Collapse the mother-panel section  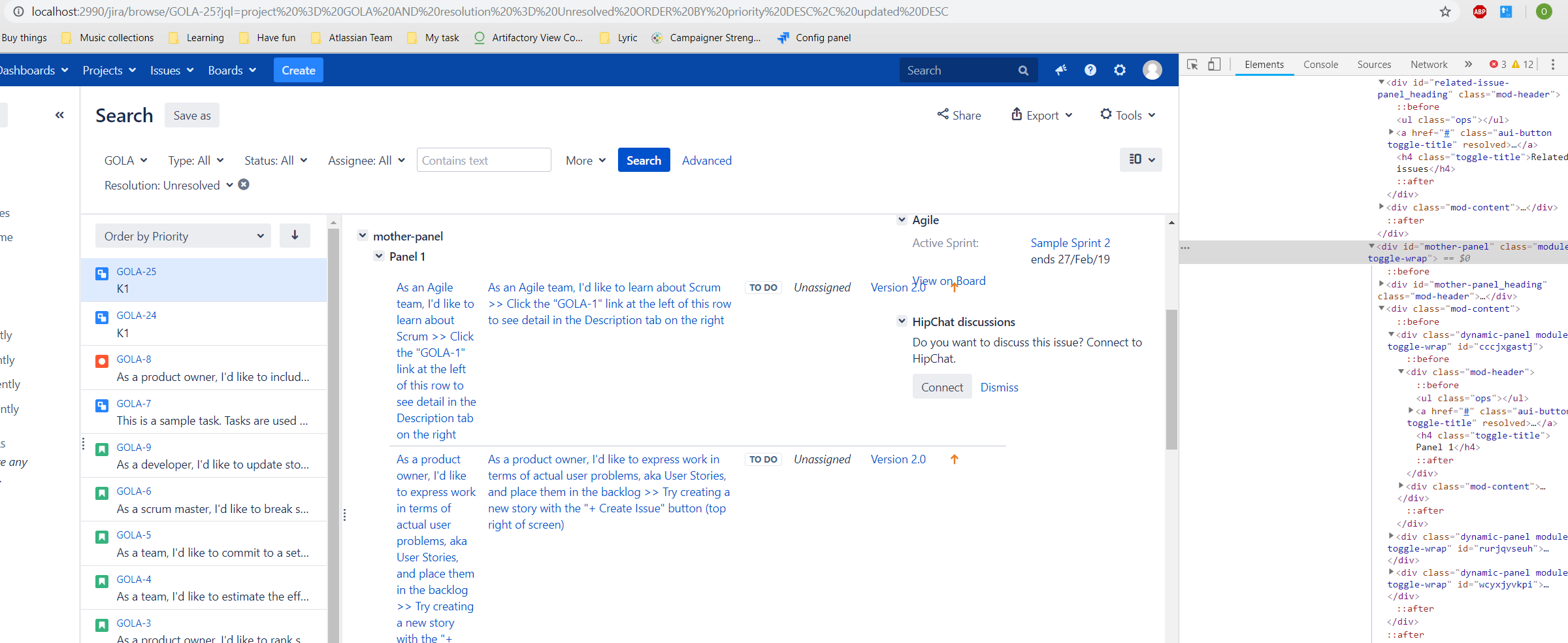click(x=363, y=235)
